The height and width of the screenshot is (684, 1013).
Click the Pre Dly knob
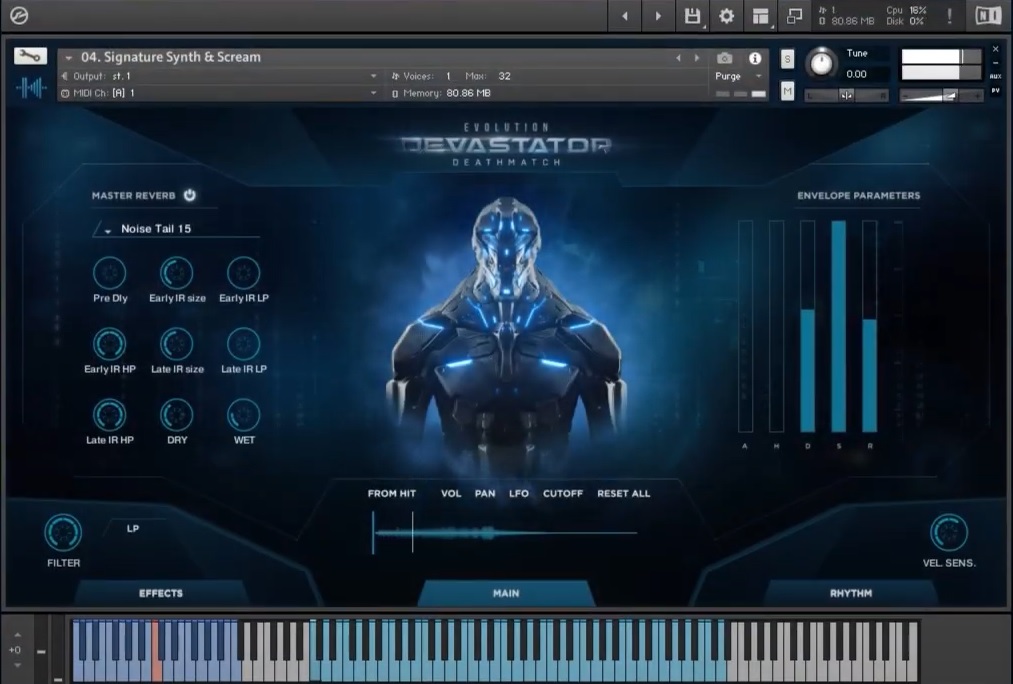coord(110,273)
